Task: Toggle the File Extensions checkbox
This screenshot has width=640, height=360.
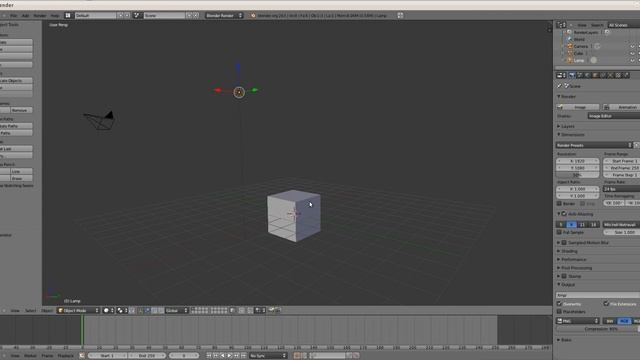Action: tap(606, 304)
